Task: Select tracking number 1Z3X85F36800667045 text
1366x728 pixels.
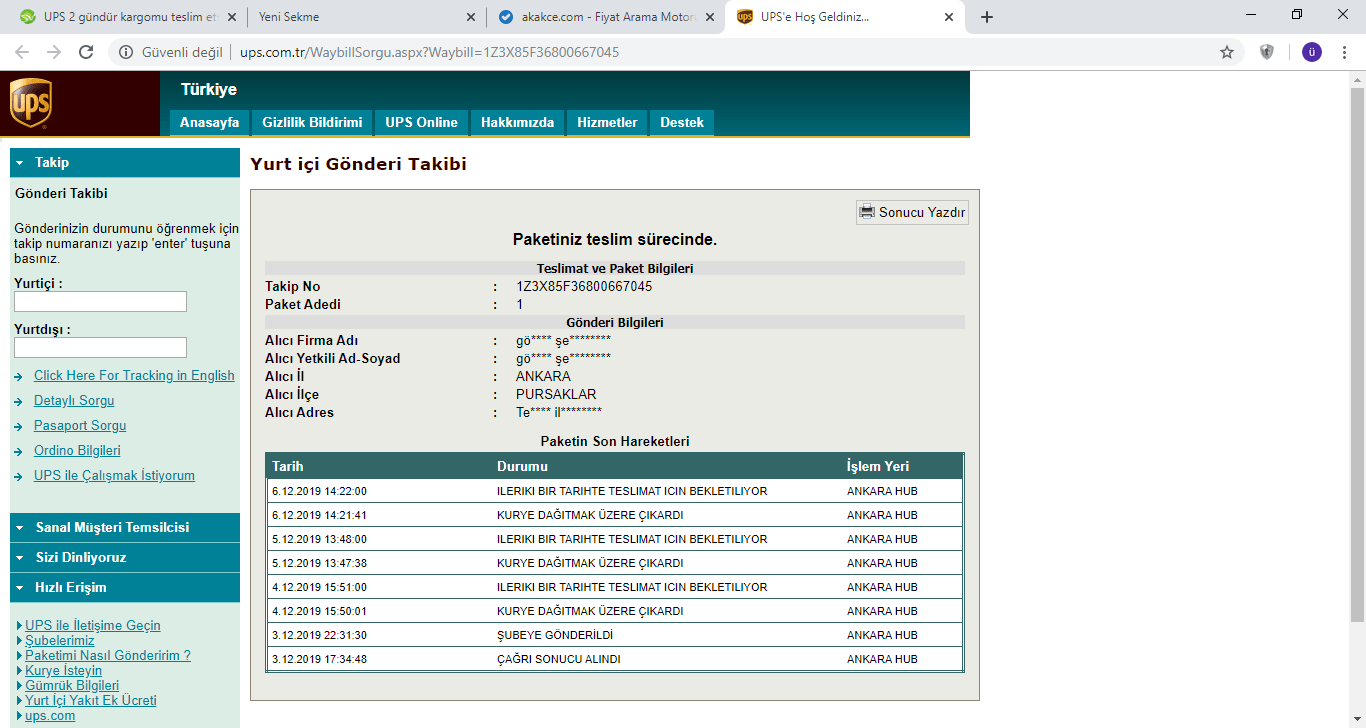Action: 584,286
